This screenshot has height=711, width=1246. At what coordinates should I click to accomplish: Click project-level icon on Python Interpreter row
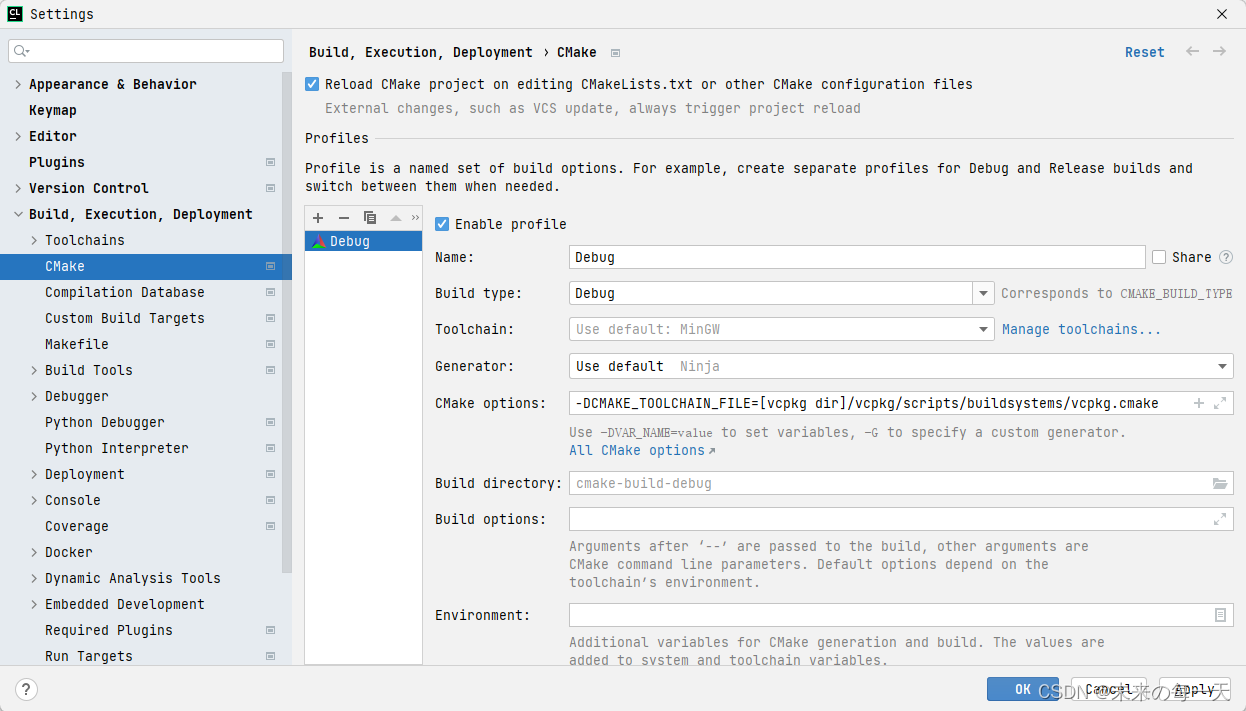click(x=270, y=448)
